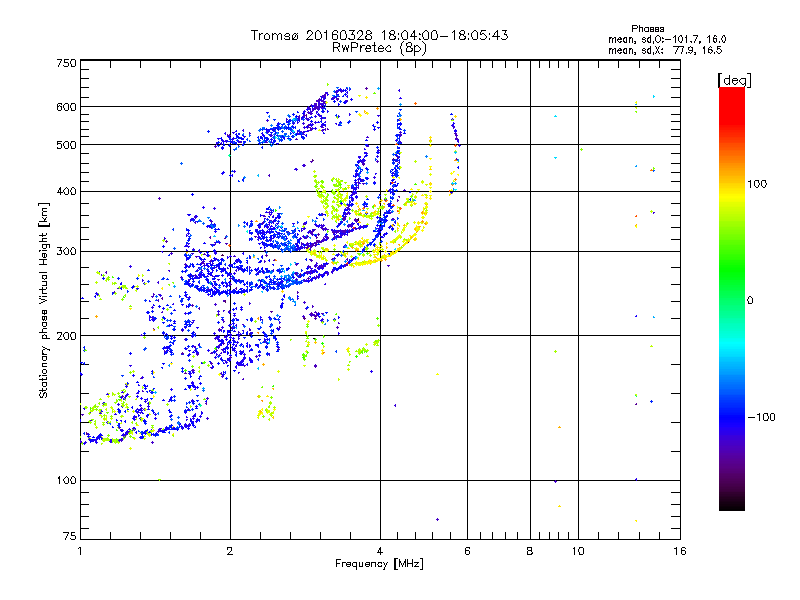Click the colorbar label '0'
Image resolution: width=800 pixels, height=600 pixels.
(x=750, y=301)
